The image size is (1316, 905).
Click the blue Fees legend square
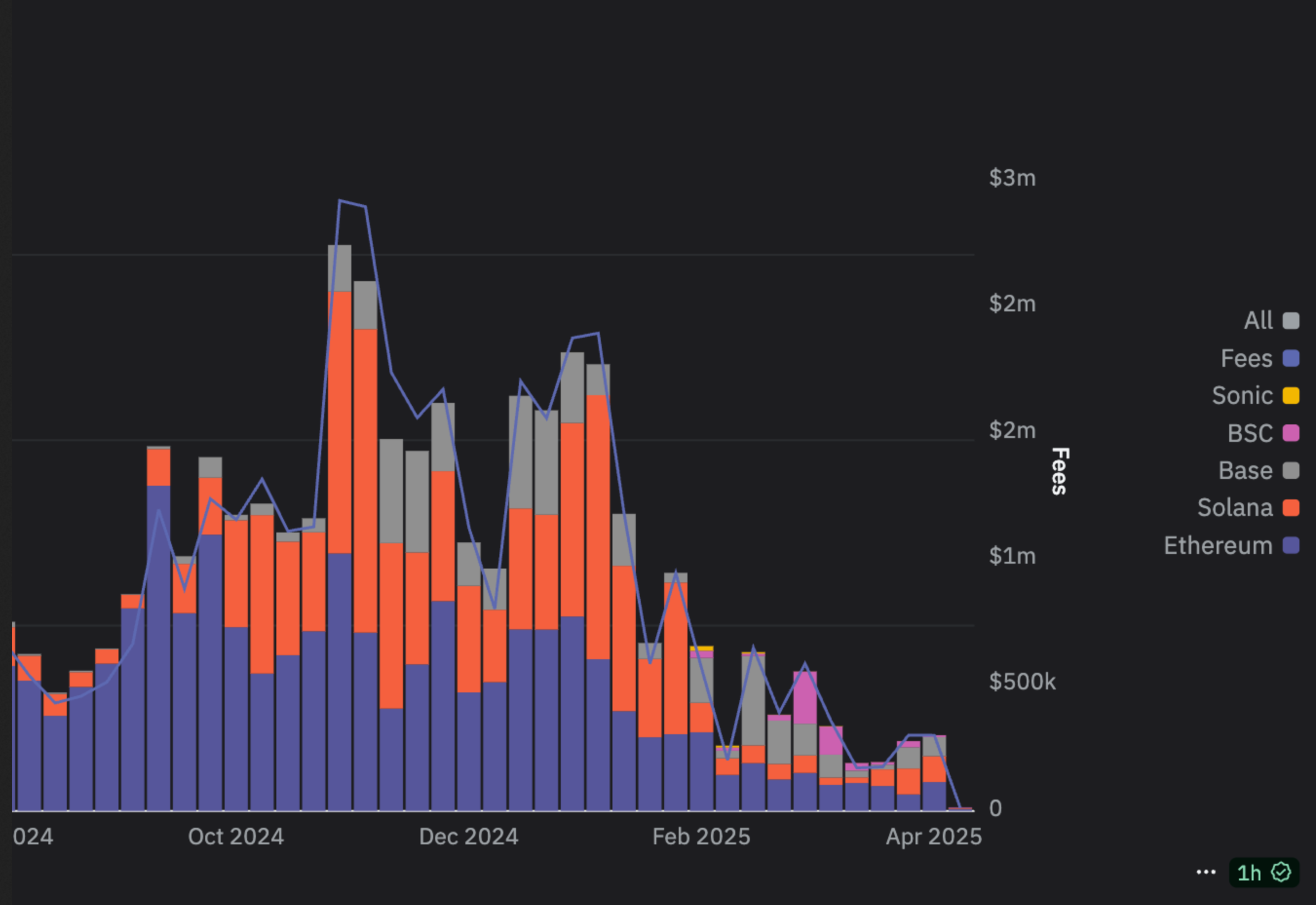[1291, 358]
